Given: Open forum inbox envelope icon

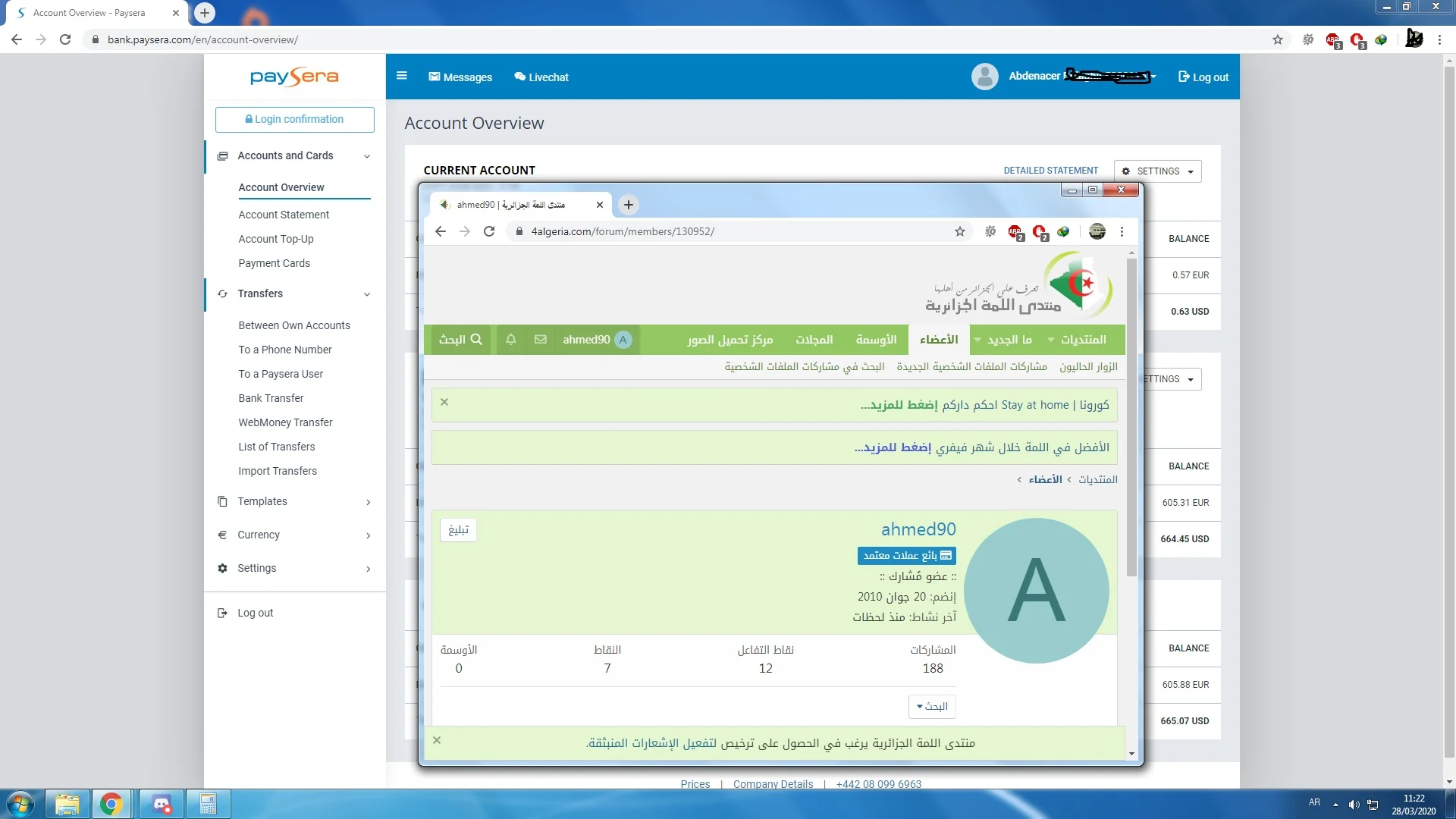Looking at the screenshot, I should click(540, 340).
